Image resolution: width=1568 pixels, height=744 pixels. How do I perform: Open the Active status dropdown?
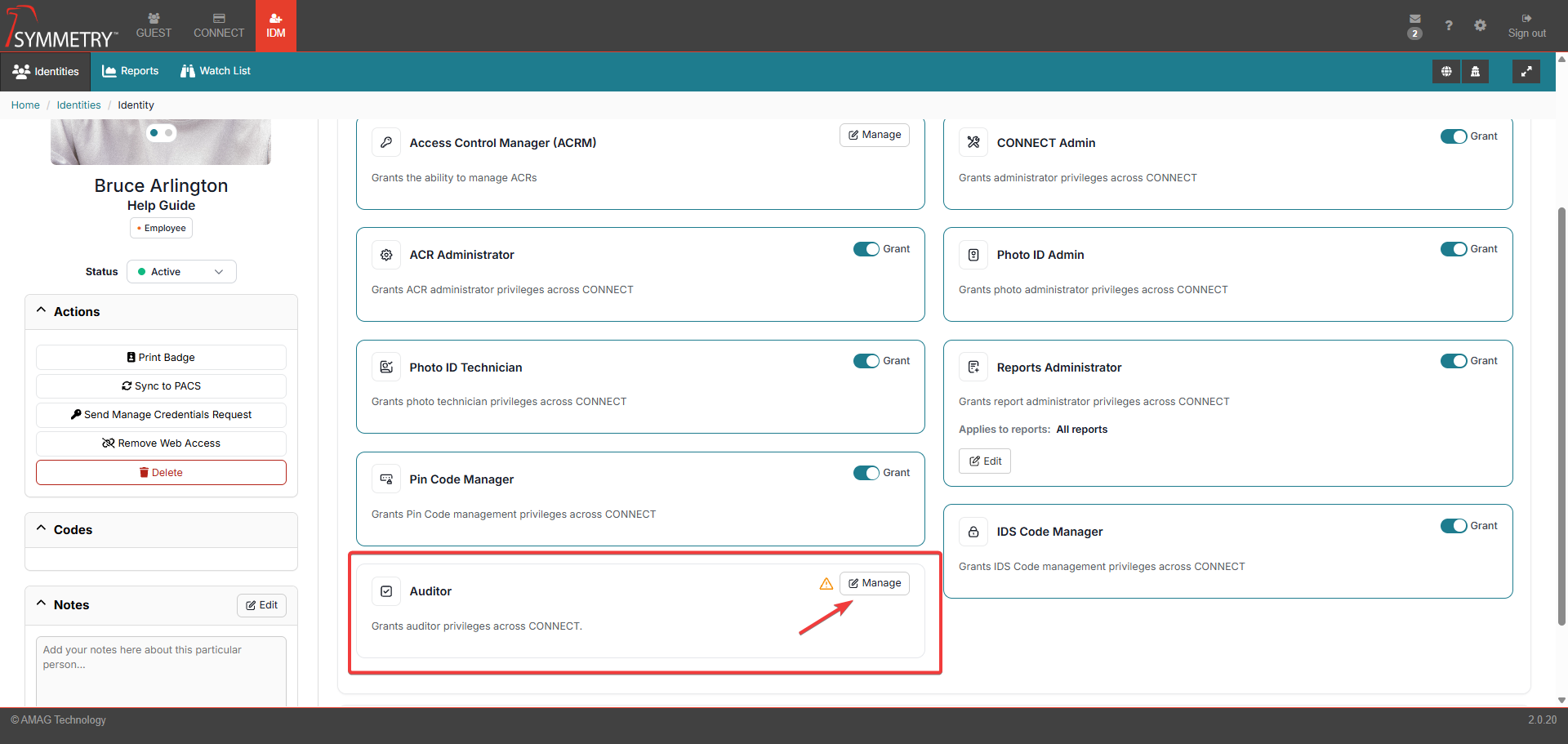[181, 272]
